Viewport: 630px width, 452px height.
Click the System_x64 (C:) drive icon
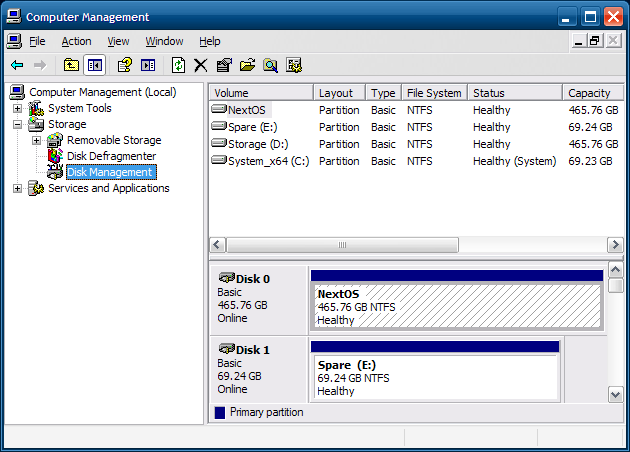(219, 160)
